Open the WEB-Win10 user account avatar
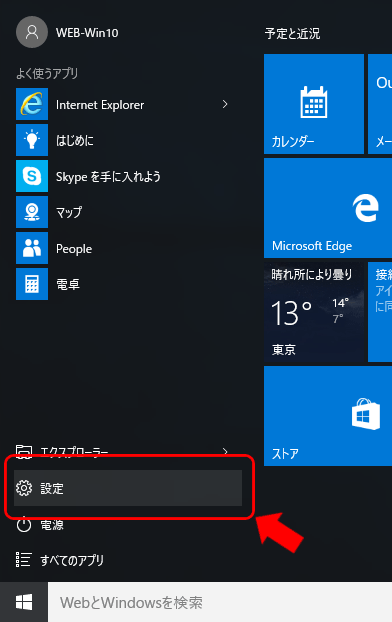 click(32, 32)
